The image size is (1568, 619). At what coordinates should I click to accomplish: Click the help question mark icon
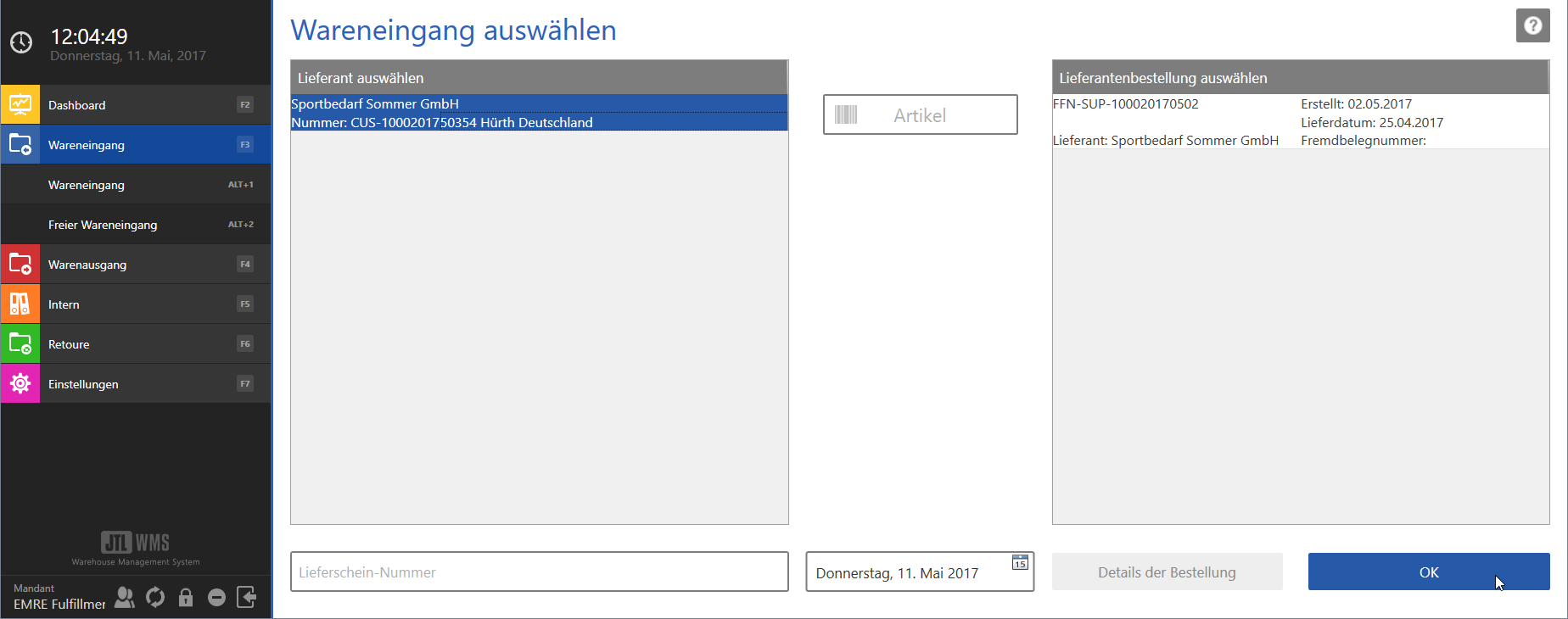click(x=1532, y=25)
